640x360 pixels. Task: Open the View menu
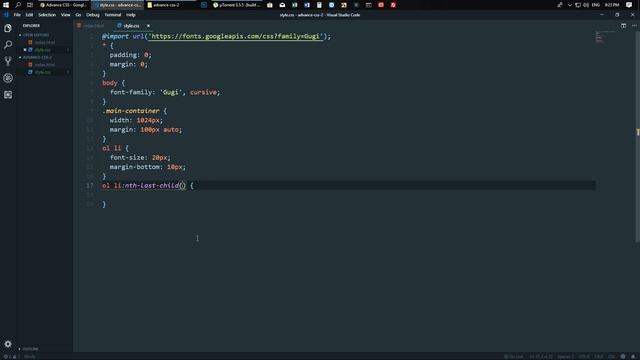coord(65,15)
